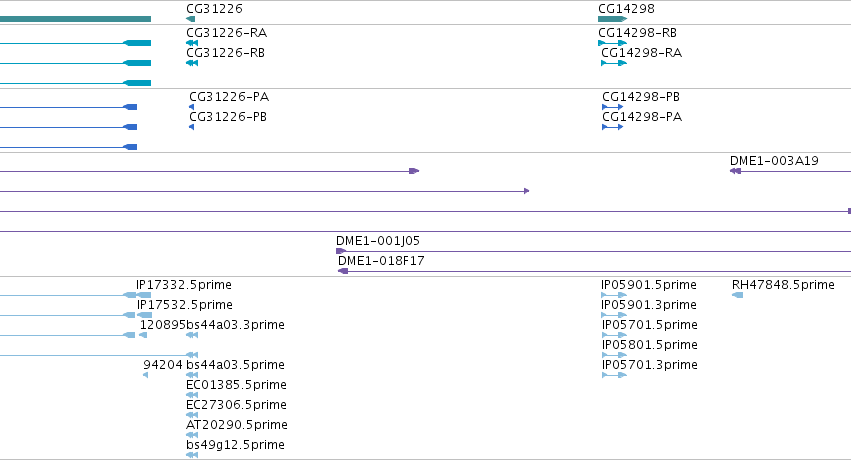Image resolution: width=851 pixels, height=460 pixels.
Task: Click the CG31226 gene arrow glyph
Action: [x=190, y=19]
